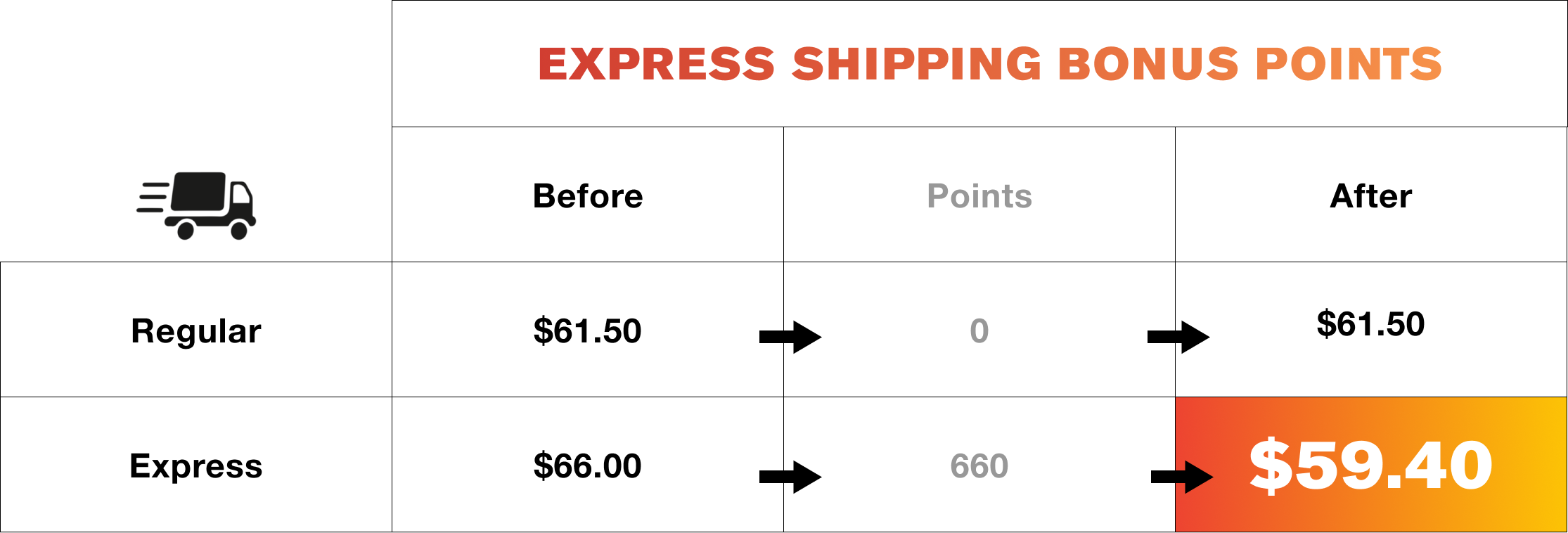1568x533 pixels.
Task: Select the grey Points column header
Action: tap(979, 196)
